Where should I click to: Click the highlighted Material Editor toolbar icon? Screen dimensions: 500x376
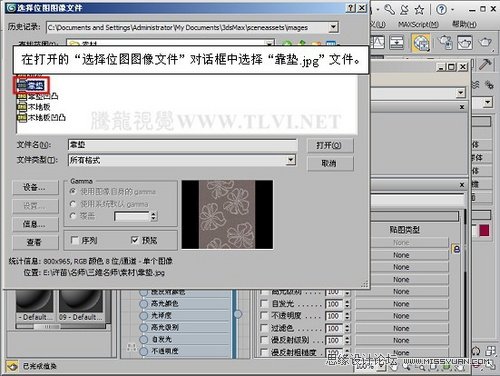(421, 43)
